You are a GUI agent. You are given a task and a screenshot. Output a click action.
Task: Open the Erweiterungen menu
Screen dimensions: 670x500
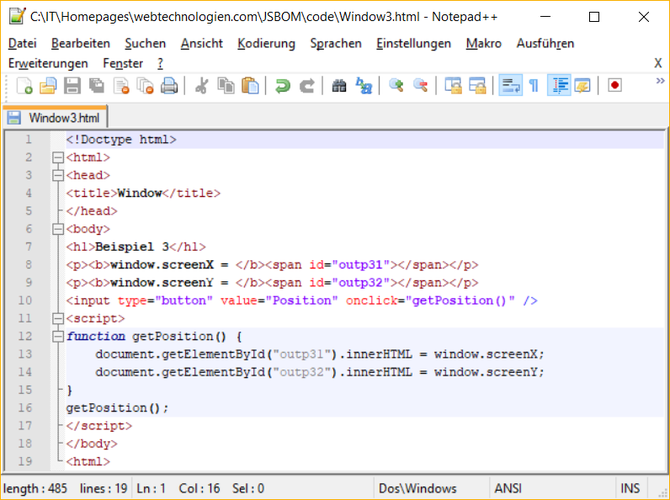[48, 63]
